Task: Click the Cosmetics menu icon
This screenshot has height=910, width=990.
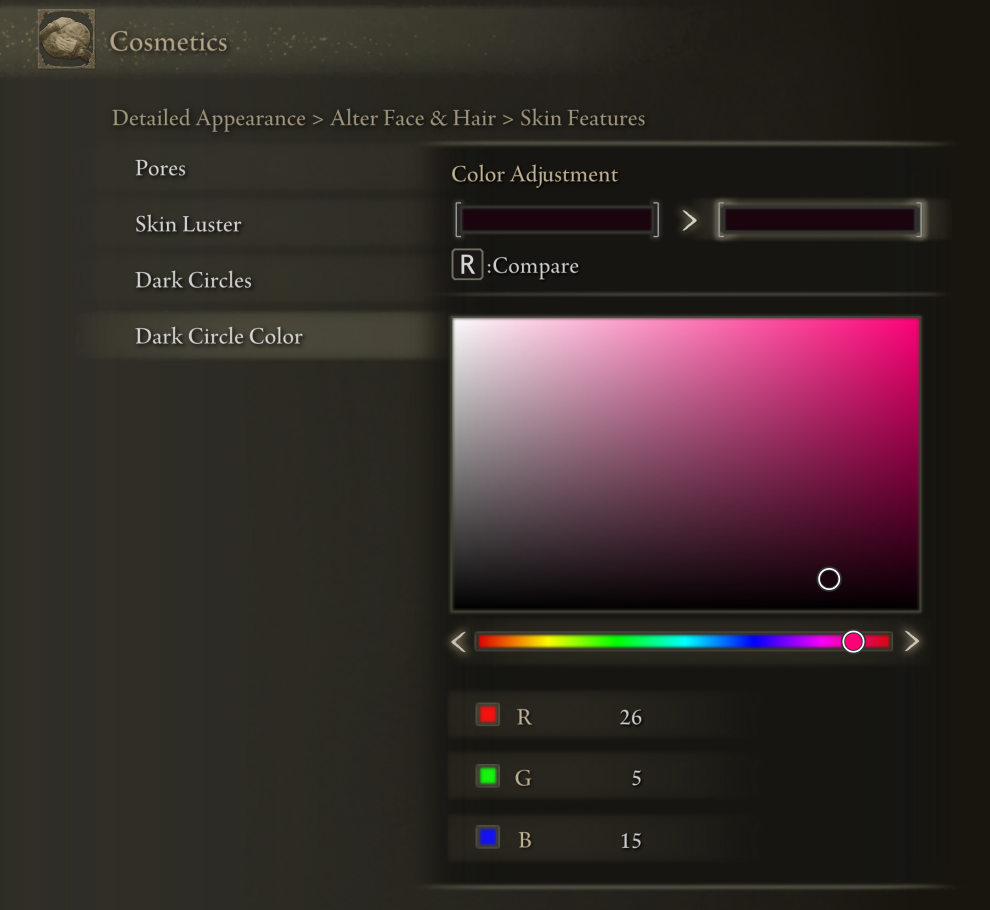Action: pyautogui.click(x=66, y=39)
